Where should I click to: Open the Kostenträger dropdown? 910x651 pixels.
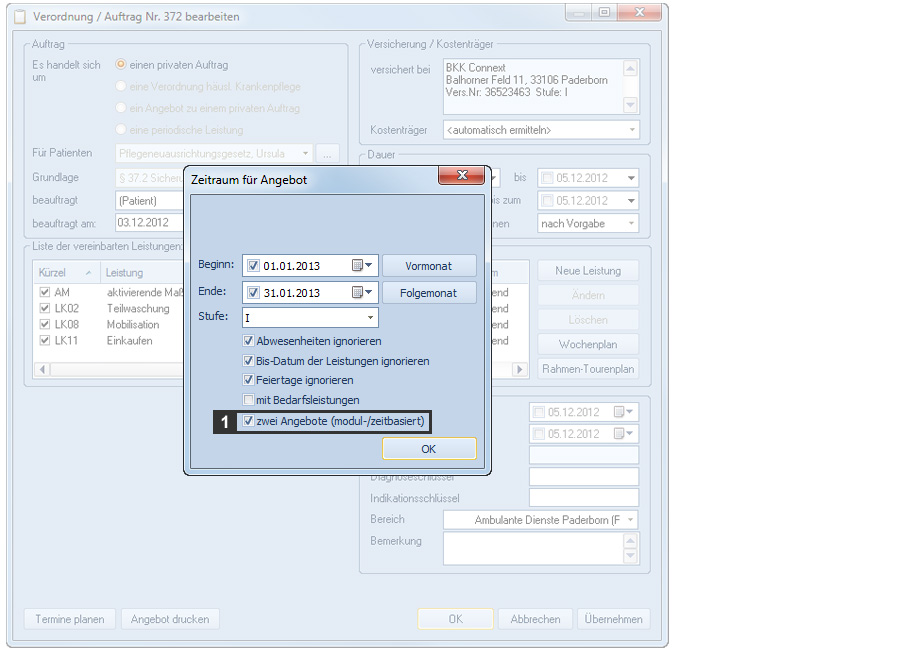pyautogui.click(x=632, y=130)
